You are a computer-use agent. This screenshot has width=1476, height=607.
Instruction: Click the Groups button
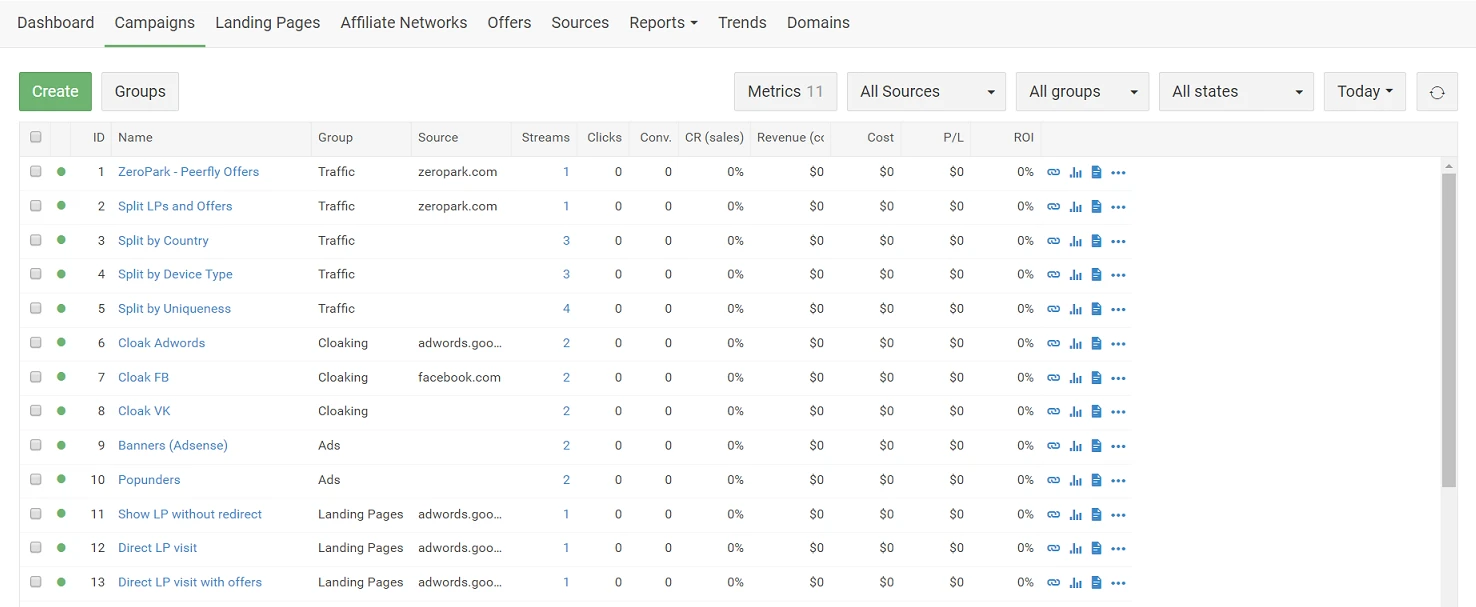pyautogui.click(x=140, y=92)
